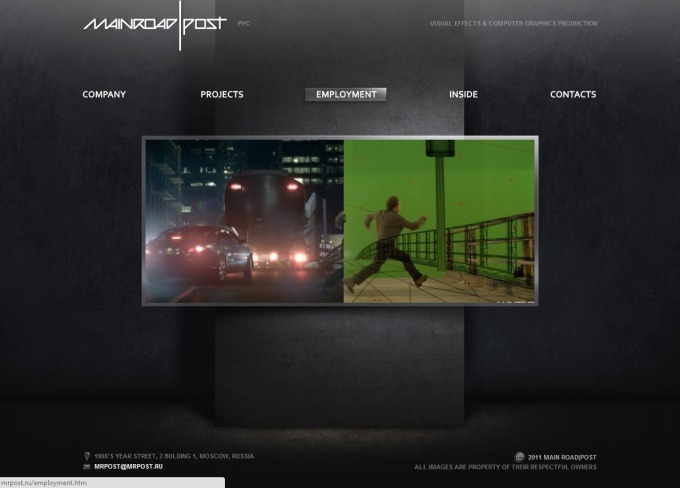Select the highlighted Employment menu item
This screenshot has width=680, height=488.
pos(346,95)
